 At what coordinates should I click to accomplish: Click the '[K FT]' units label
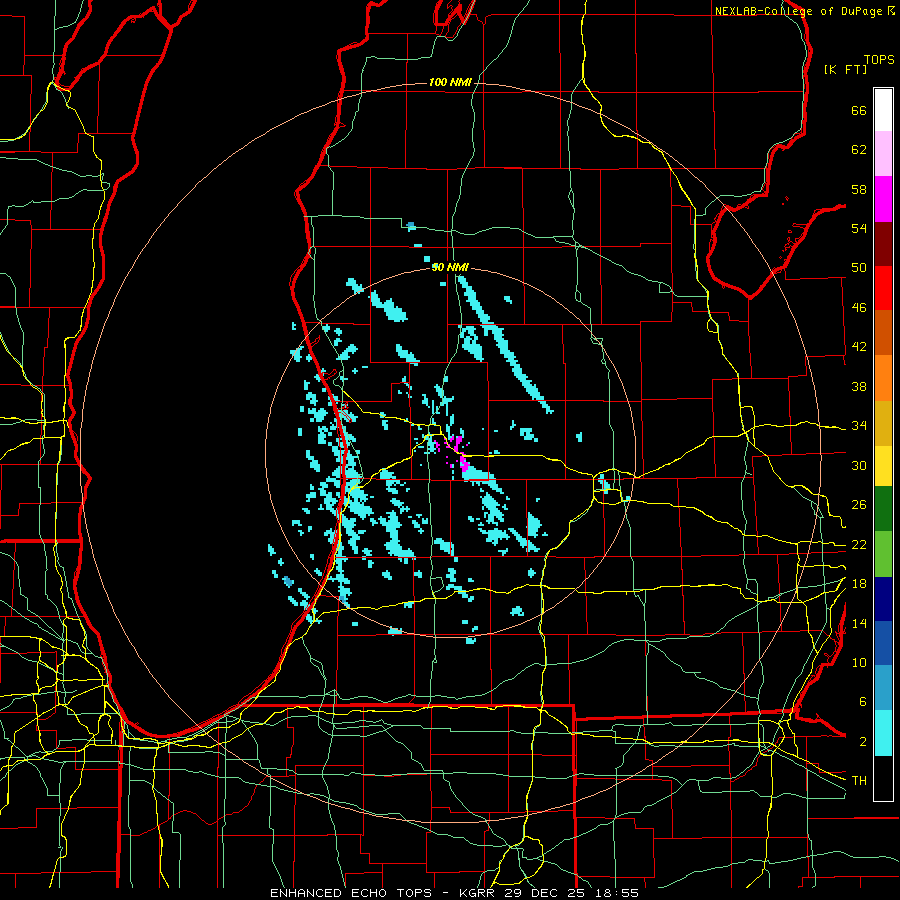click(x=845, y=69)
